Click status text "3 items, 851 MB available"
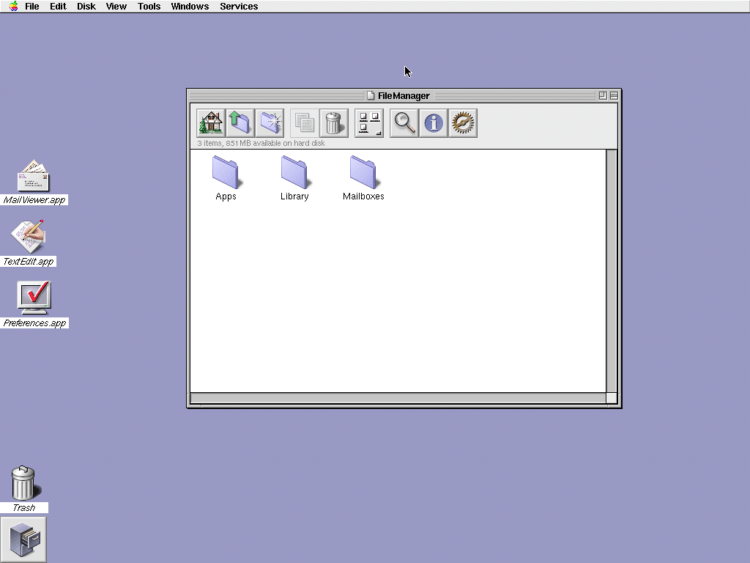This screenshot has height=563, width=750. tap(244, 143)
